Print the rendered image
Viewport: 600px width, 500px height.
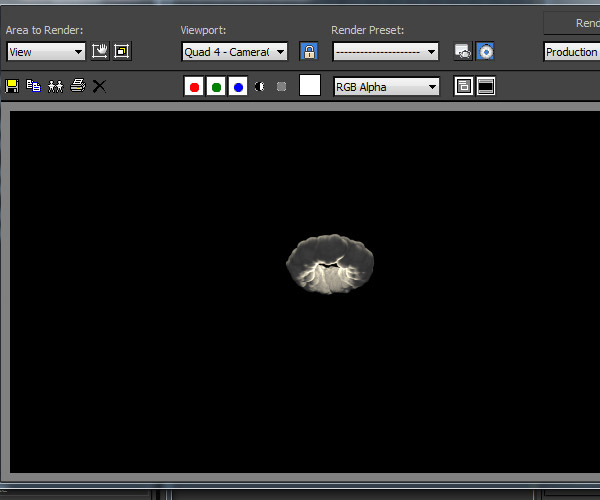(x=78, y=86)
